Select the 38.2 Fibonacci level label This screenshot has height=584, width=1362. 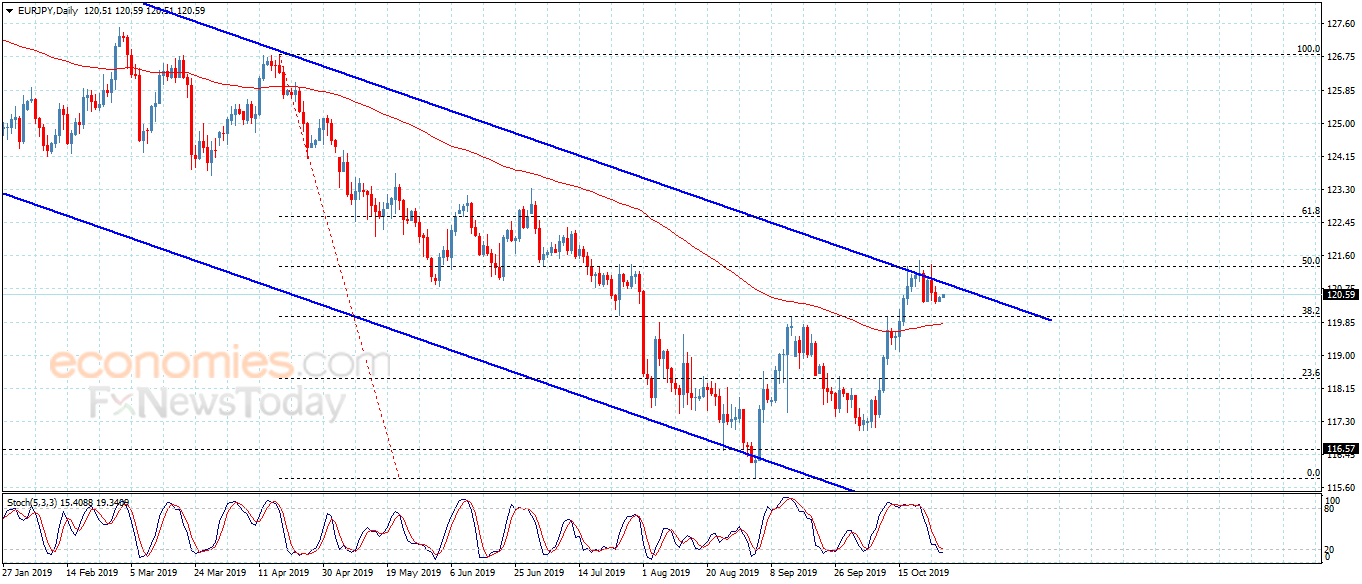pos(1311,311)
